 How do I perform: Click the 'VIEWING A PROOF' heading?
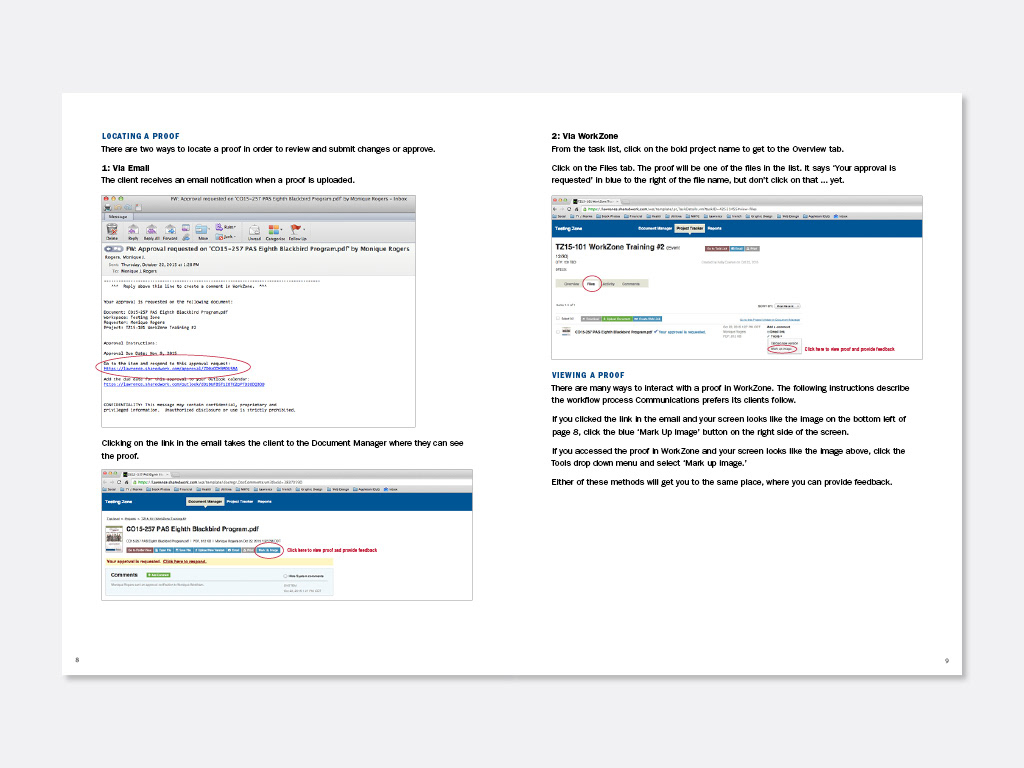pos(588,375)
